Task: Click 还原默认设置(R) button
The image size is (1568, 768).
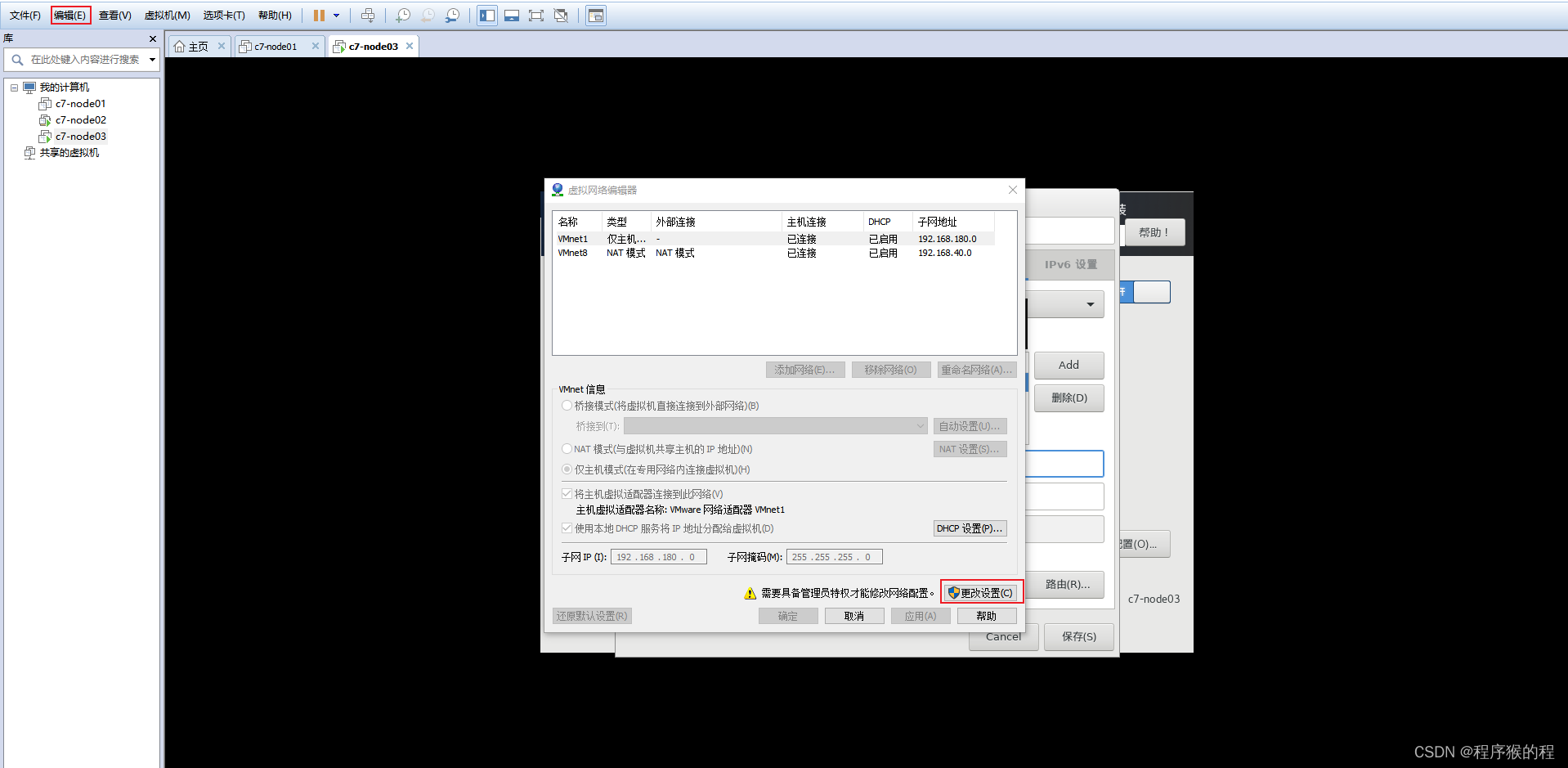Action: point(593,616)
